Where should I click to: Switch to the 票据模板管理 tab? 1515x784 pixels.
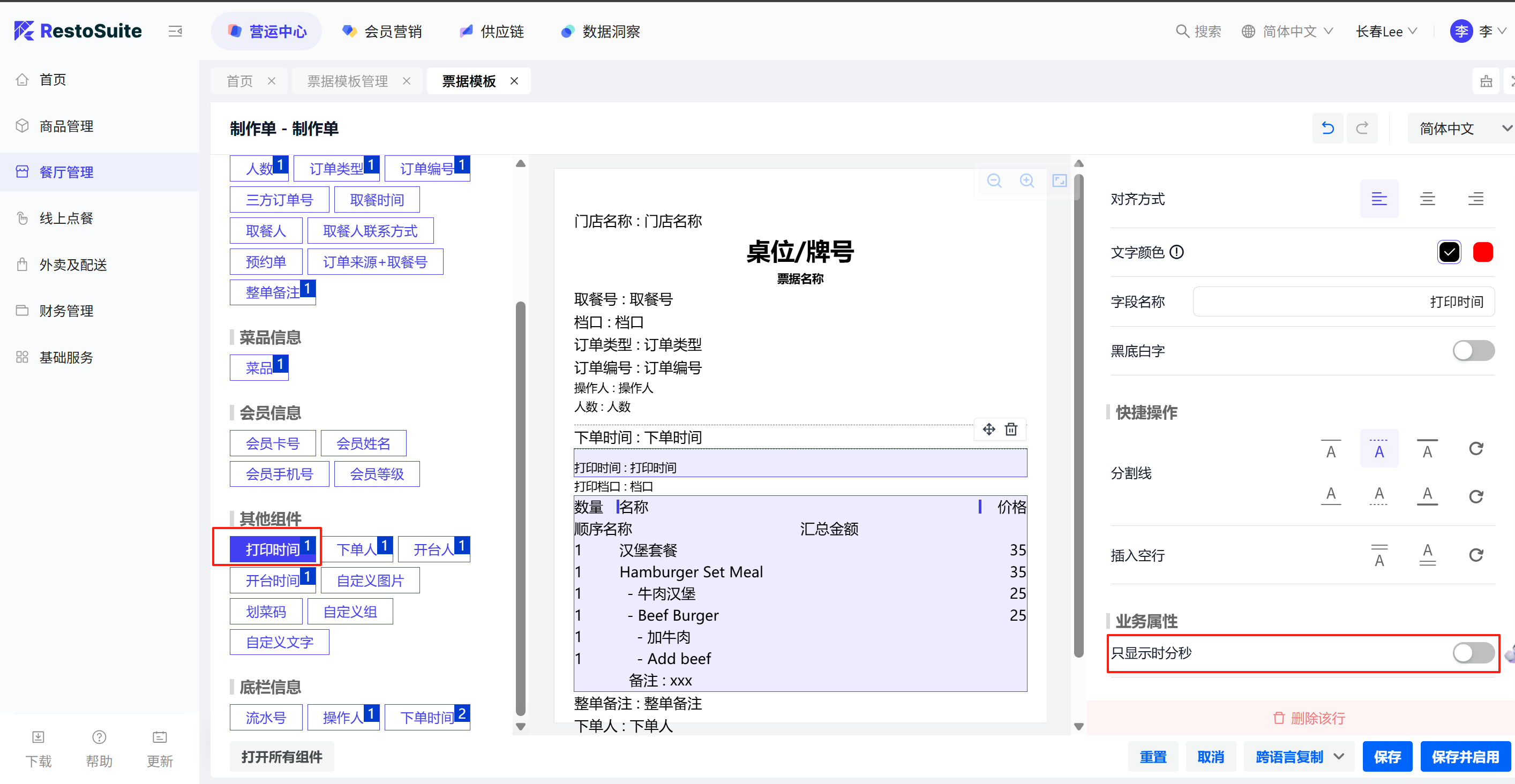(348, 81)
